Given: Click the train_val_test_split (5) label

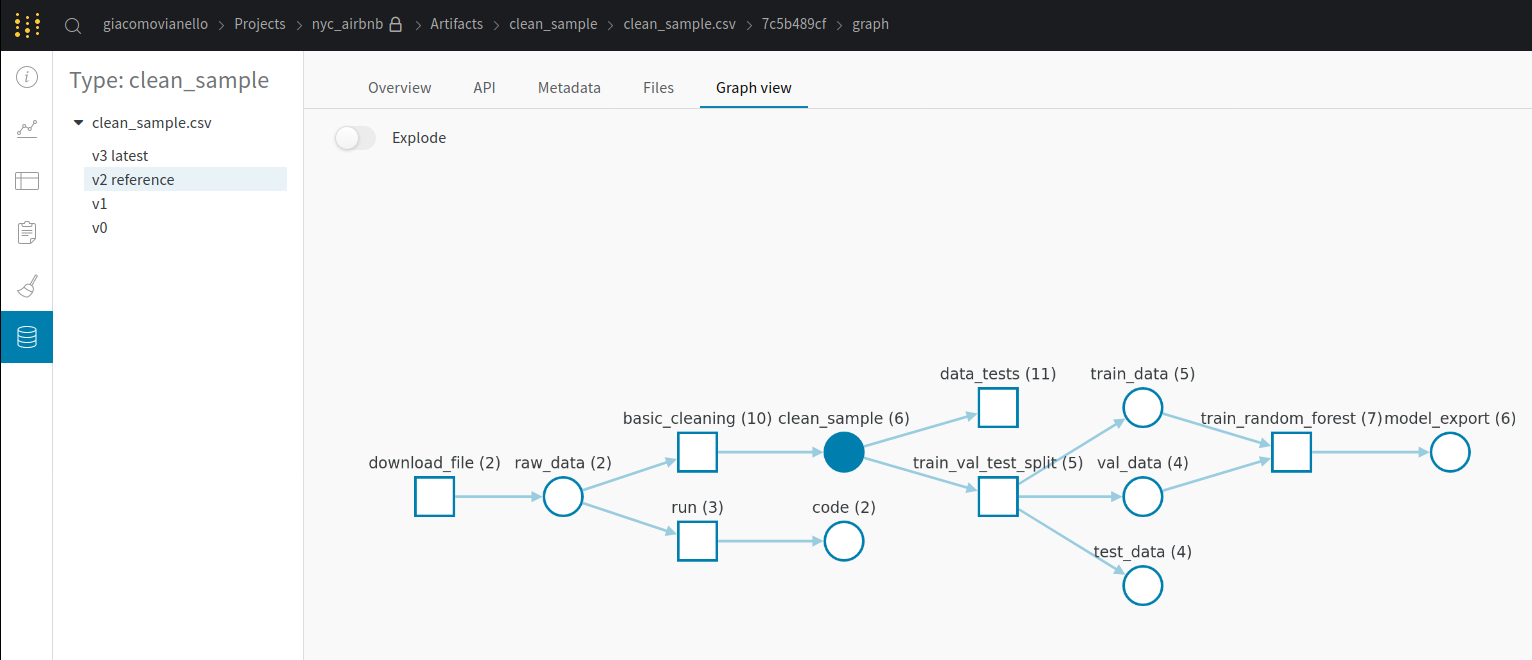Looking at the screenshot, I should (x=998, y=463).
